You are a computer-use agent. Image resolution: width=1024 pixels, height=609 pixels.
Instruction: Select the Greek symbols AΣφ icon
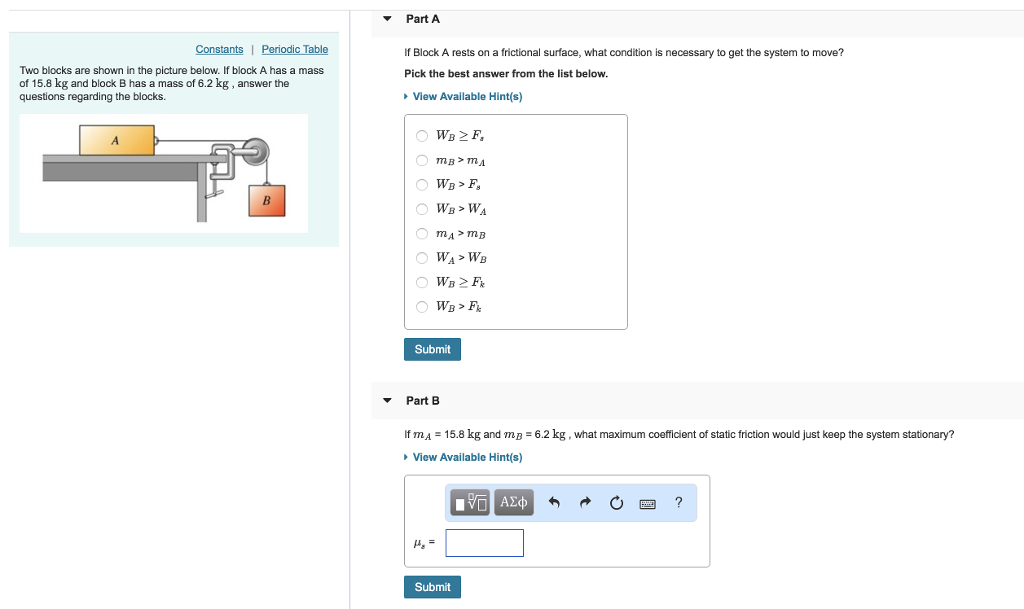click(512, 502)
